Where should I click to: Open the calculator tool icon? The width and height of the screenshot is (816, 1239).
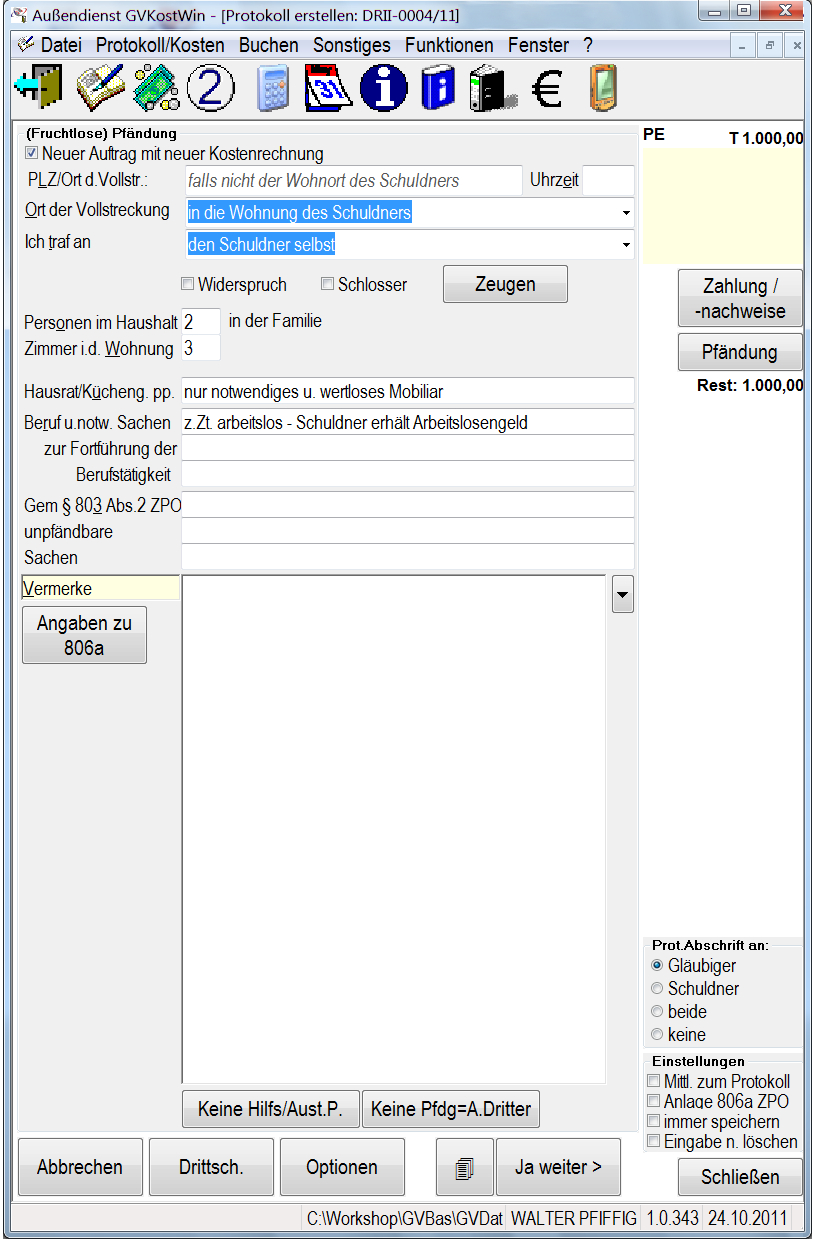[273, 88]
